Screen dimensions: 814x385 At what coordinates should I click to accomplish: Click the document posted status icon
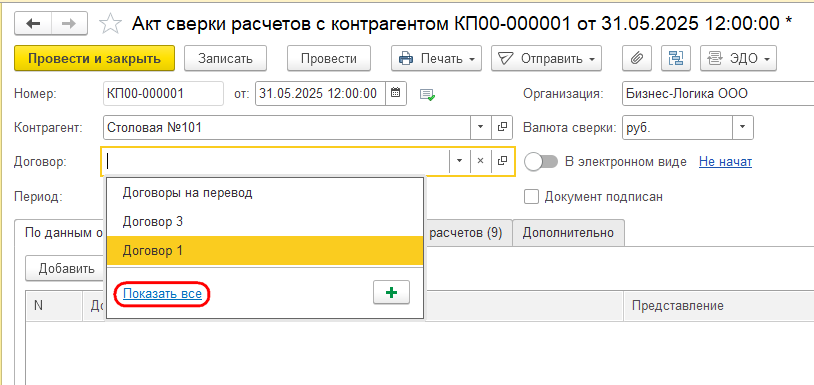[x=428, y=94]
